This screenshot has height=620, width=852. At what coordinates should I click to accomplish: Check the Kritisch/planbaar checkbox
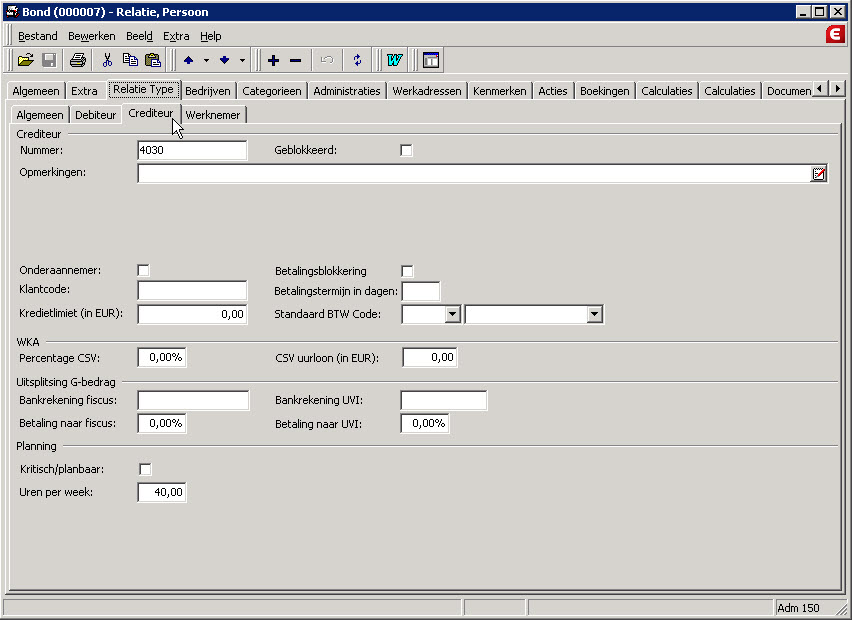(145, 469)
